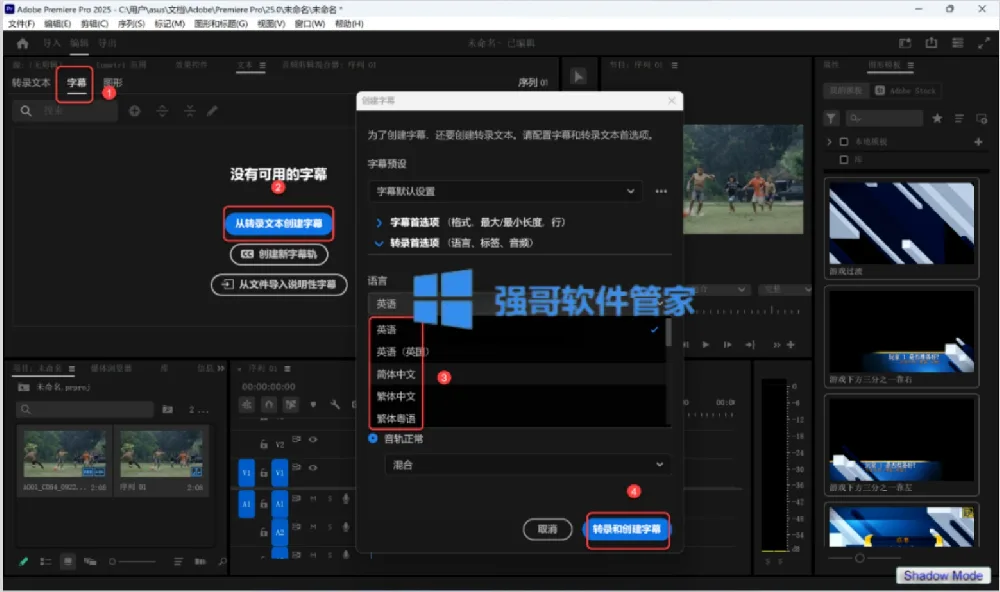Check the local templates checkbox
The height and width of the screenshot is (592, 1000).
(x=844, y=142)
